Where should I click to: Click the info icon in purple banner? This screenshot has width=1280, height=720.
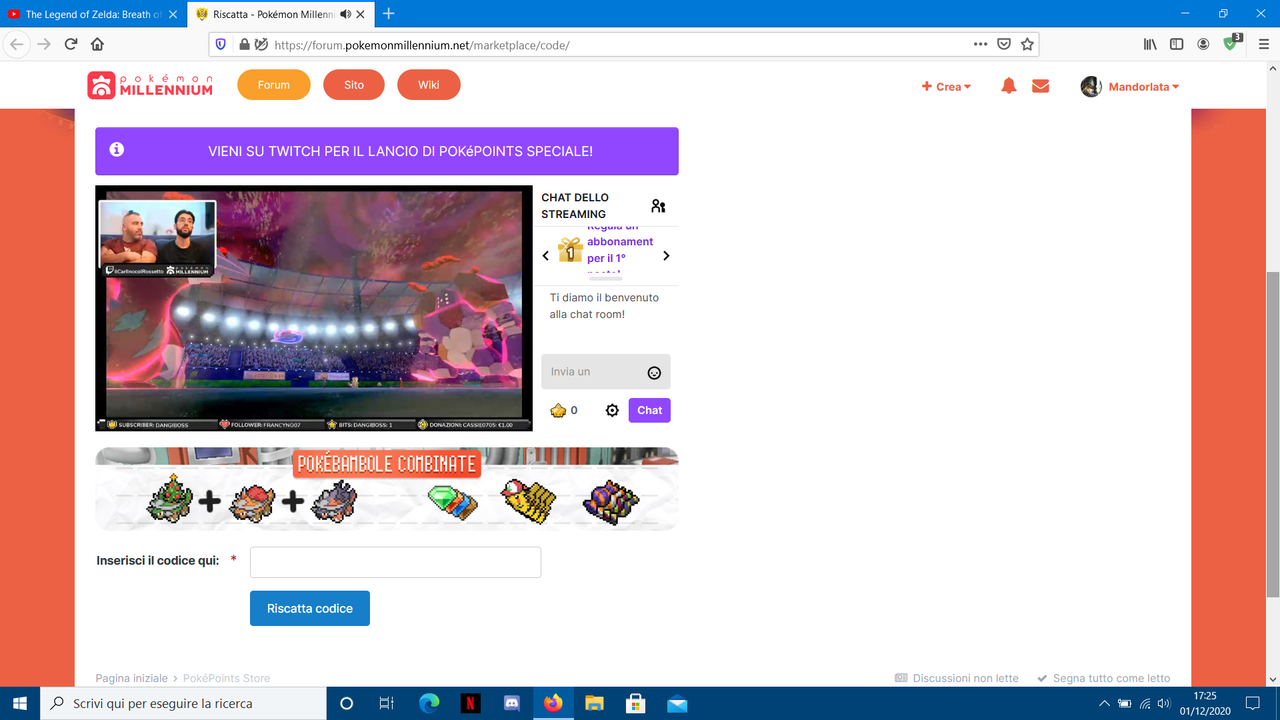pos(117,150)
